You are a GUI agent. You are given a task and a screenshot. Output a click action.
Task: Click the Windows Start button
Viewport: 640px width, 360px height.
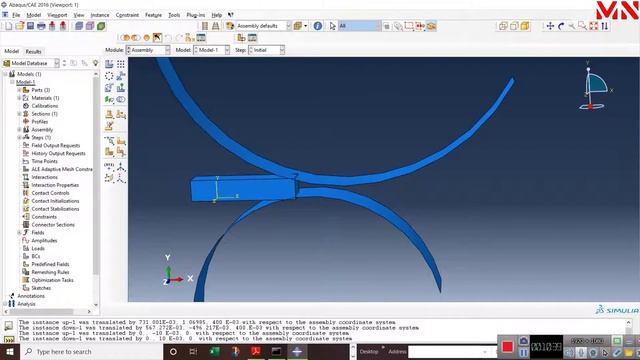9,352
